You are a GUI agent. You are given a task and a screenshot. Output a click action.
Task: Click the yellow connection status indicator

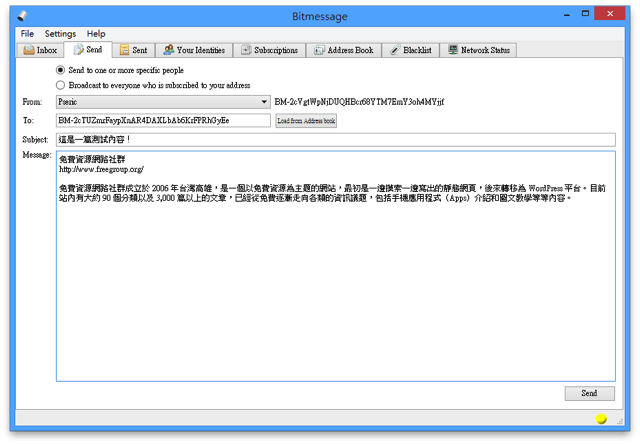[601, 418]
